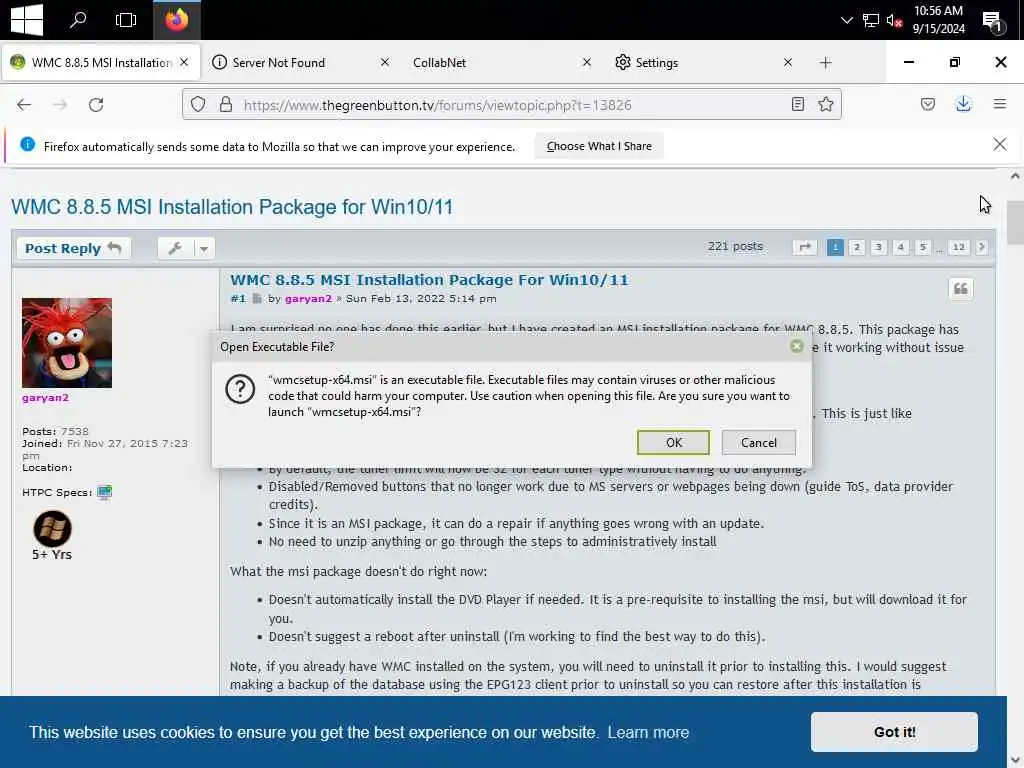
Task: Go forward one page
Action: pyautogui.click(x=60, y=104)
